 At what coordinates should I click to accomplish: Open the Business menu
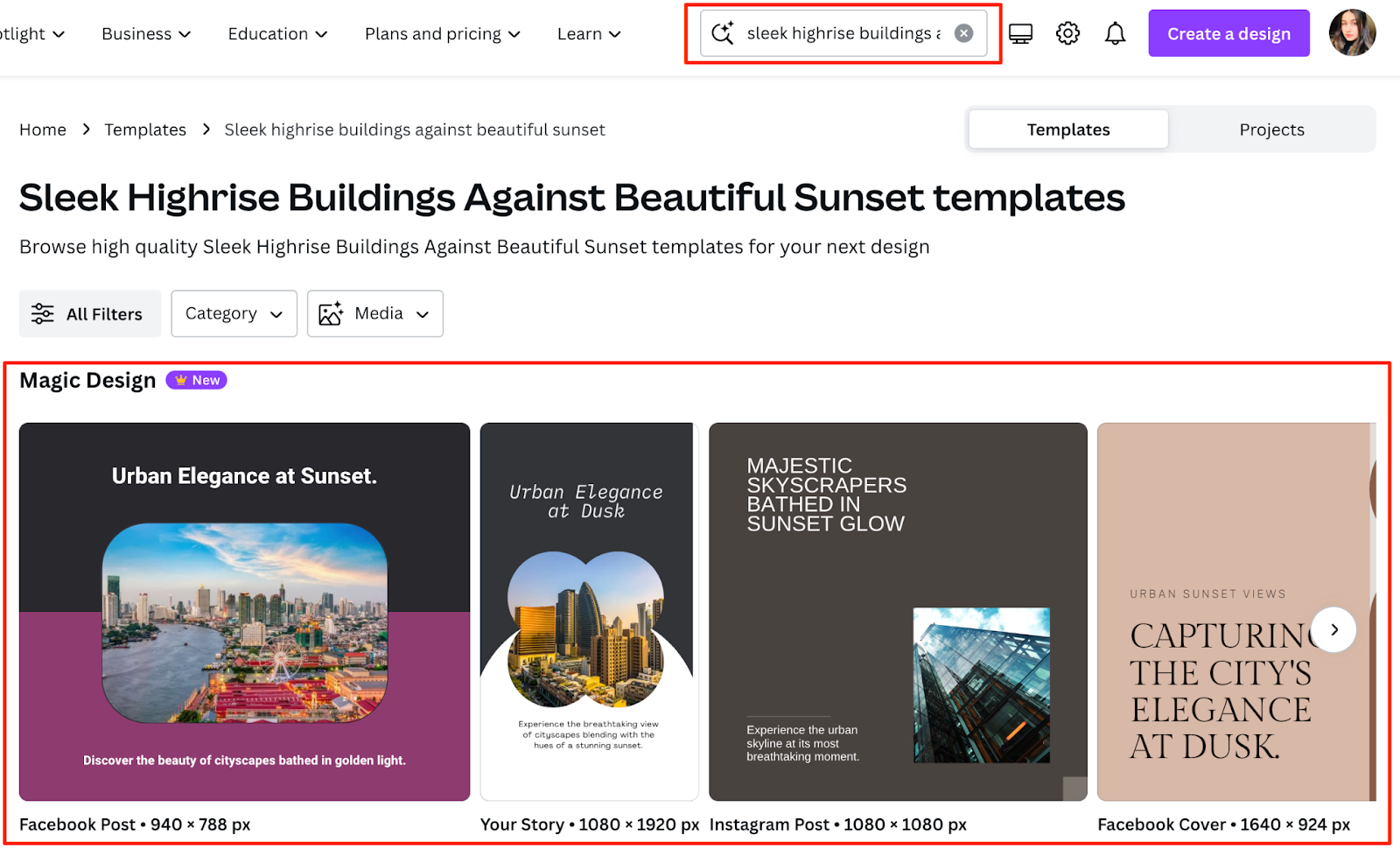point(146,34)
